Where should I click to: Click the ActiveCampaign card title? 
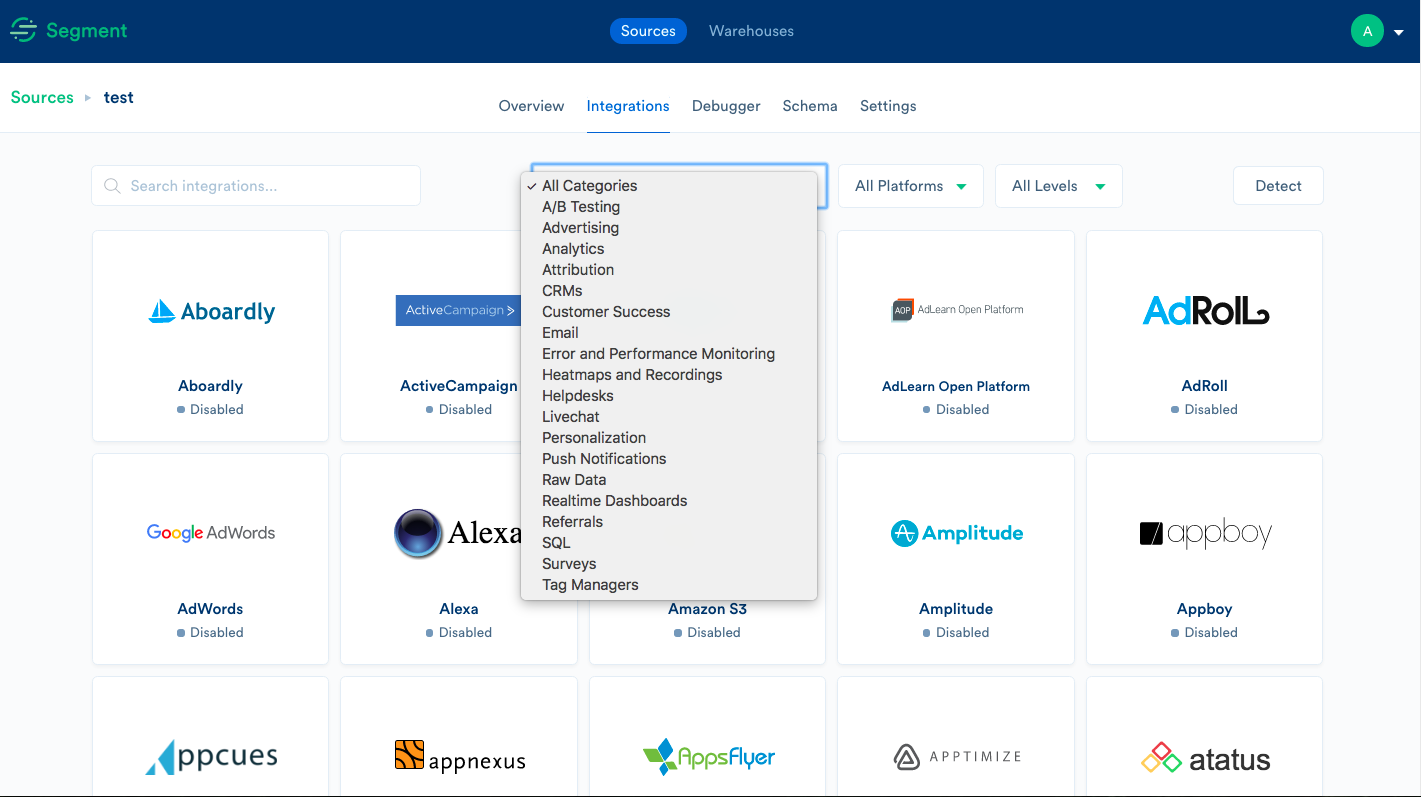[x=459, y=386]
